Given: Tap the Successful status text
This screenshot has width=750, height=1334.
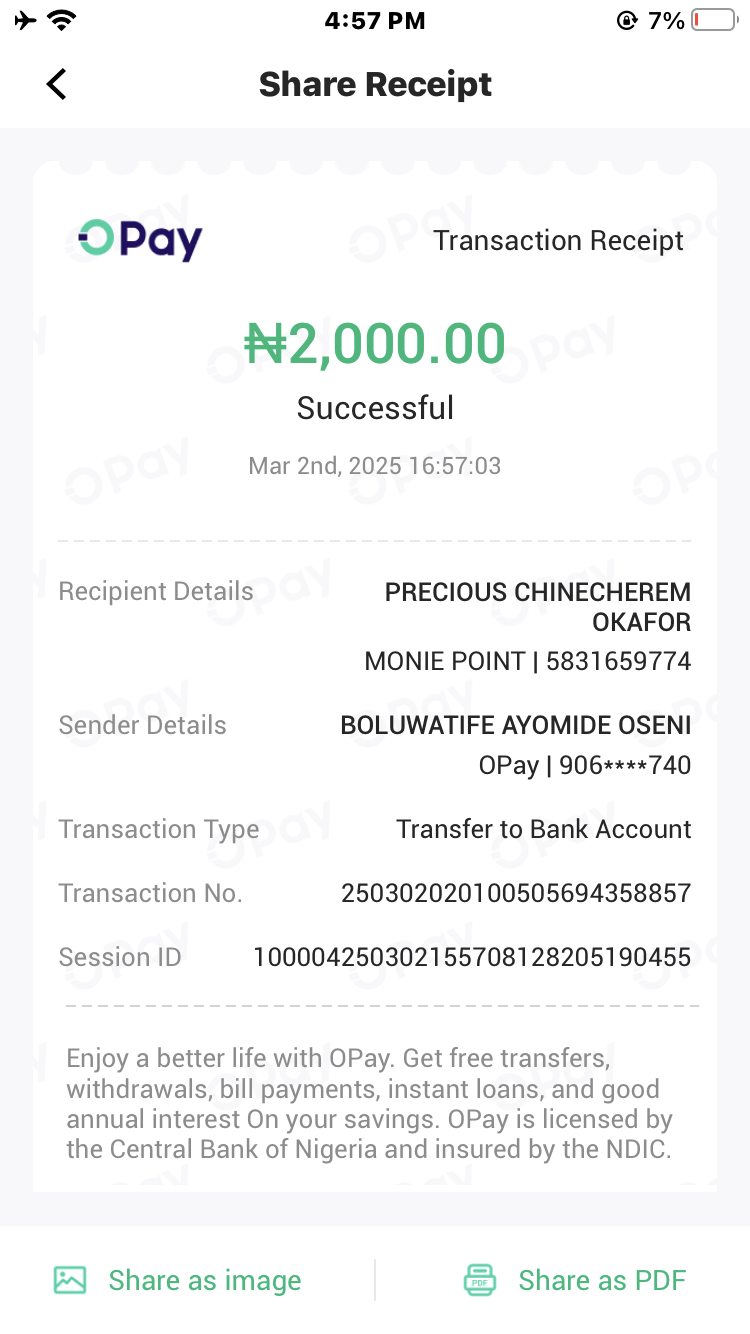Looking at the screenshot, I should [x=375, y=408].
